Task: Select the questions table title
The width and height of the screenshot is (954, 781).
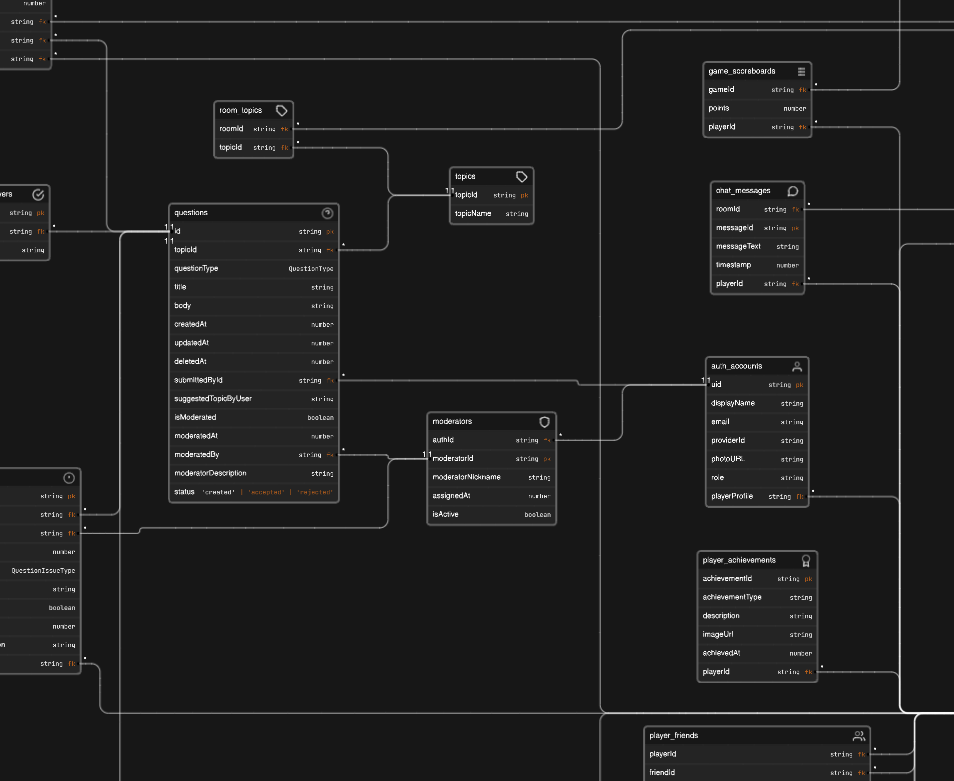Action: (x=192, y=213)
